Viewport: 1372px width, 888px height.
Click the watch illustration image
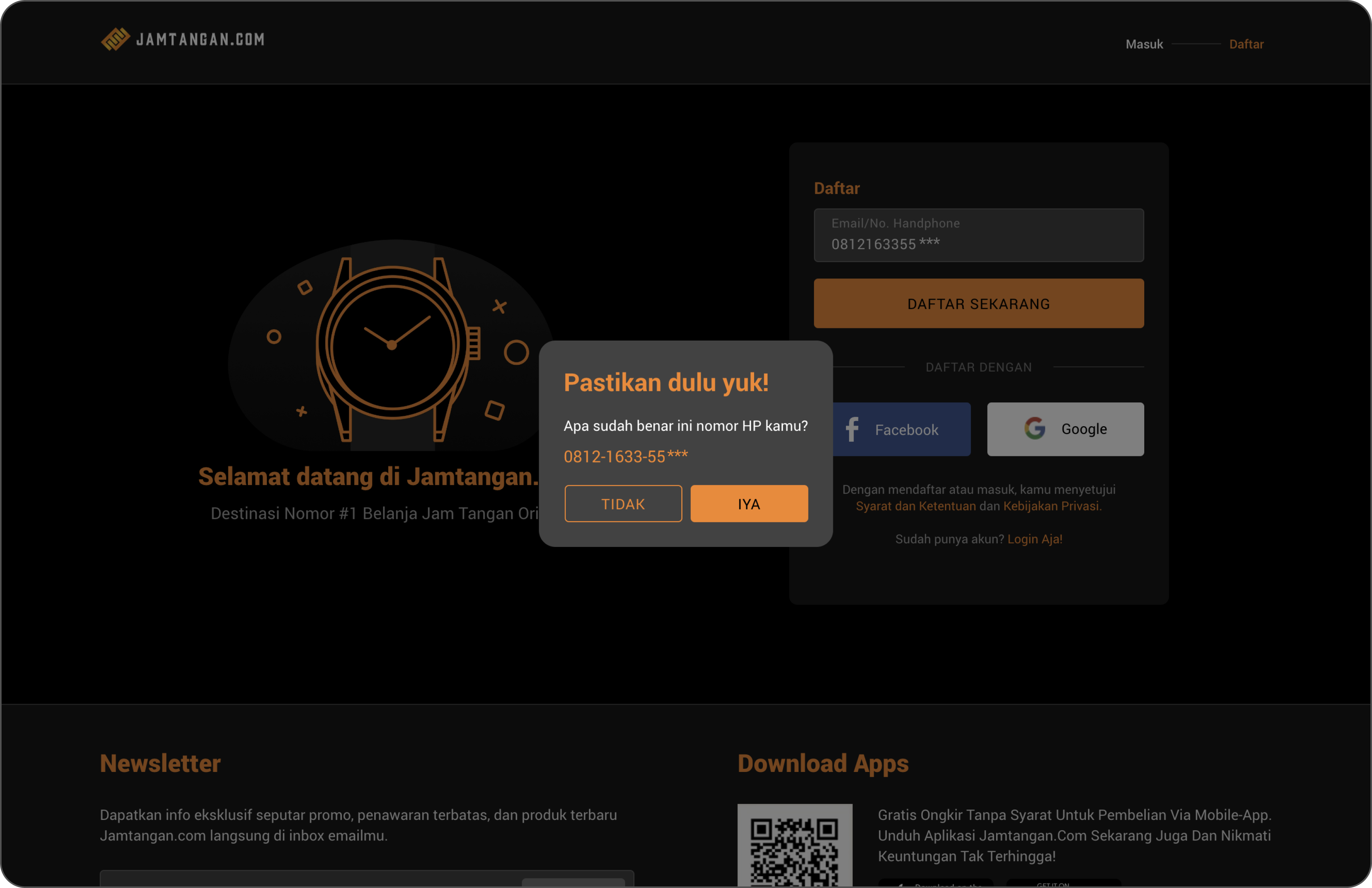click(x=392, y=346)
